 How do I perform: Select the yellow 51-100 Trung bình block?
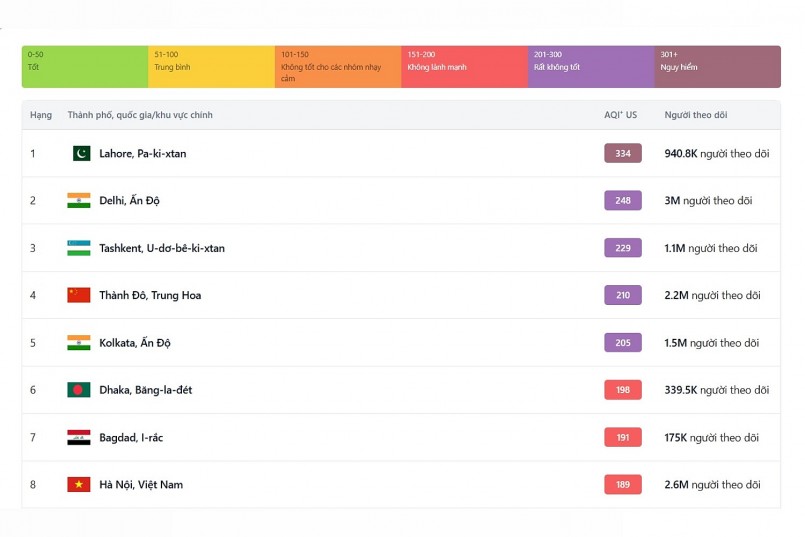(x=211, y=66)
